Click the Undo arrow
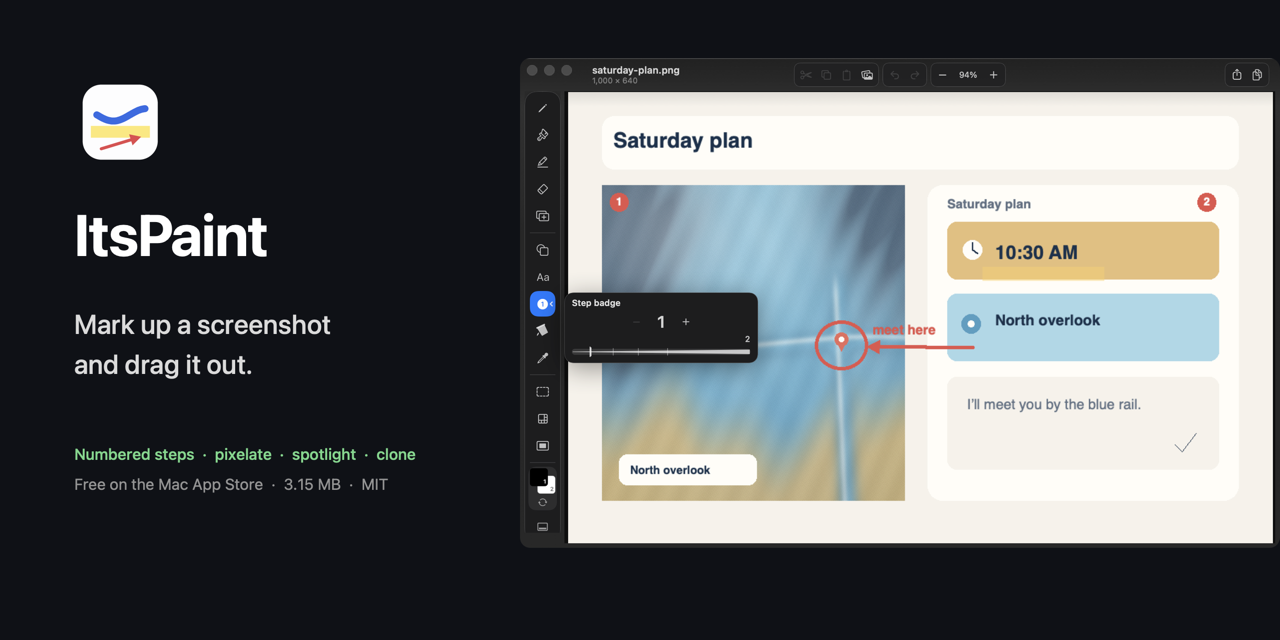1280x640 pixels. (x=895, y=75)
